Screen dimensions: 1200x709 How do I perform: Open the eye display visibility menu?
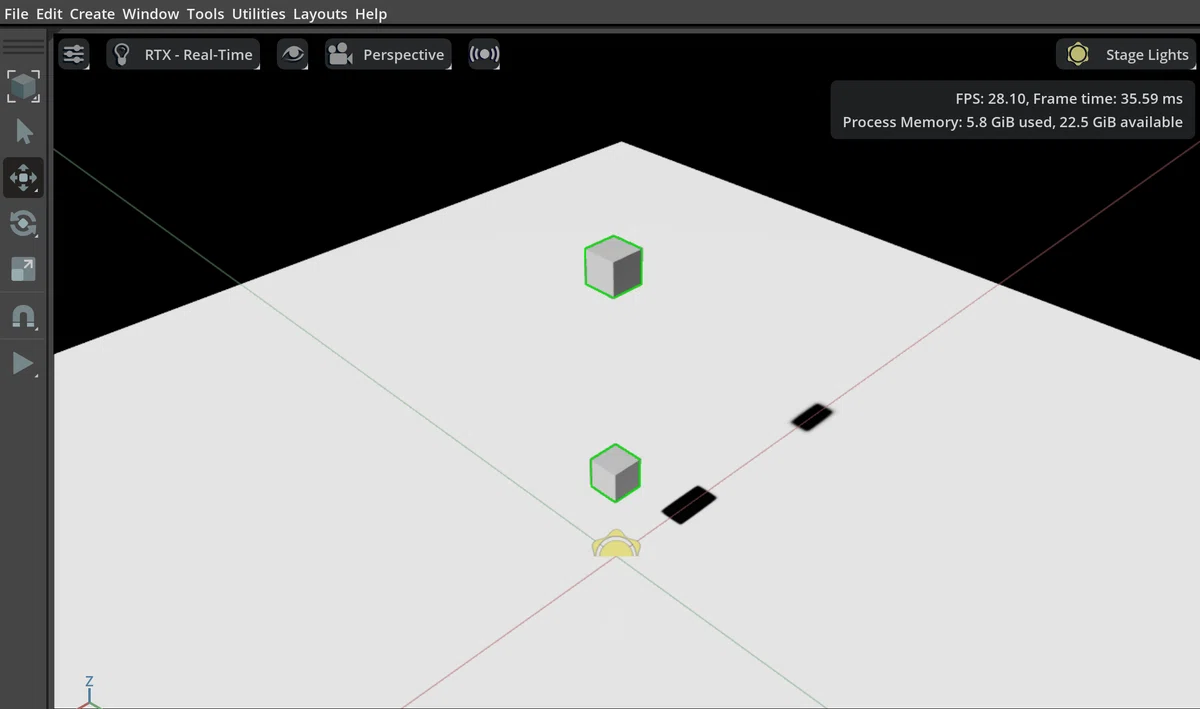pos(293,54)
